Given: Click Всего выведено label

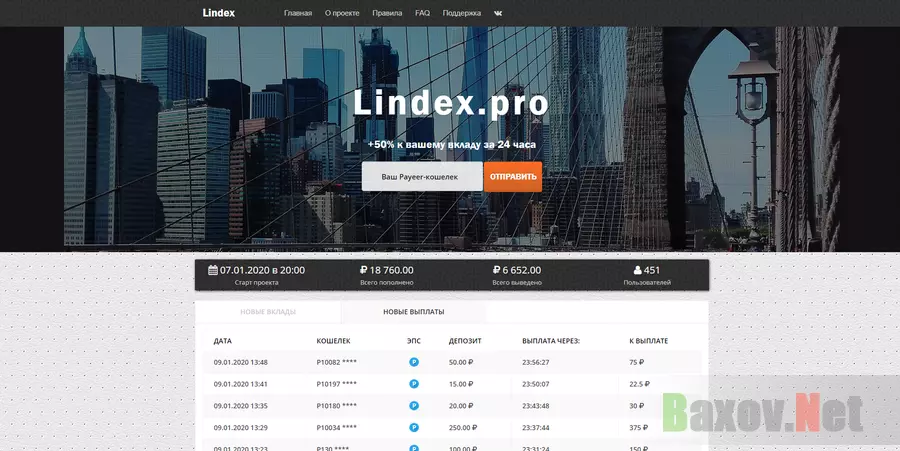Looking at the screenshot, I should pyautogui.click(x=517, y=282).
